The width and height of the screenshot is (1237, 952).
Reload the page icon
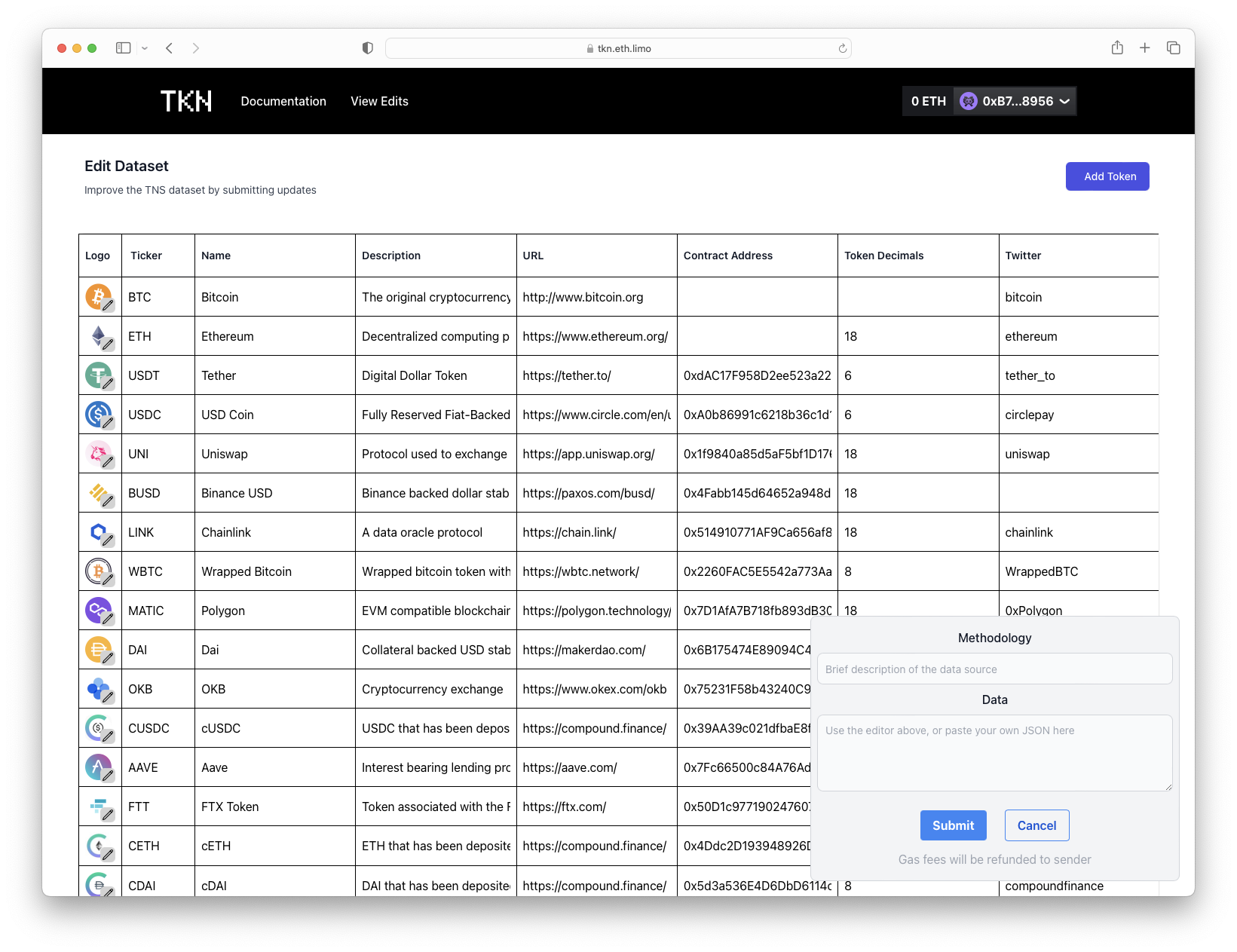click(x=843, y=48)
